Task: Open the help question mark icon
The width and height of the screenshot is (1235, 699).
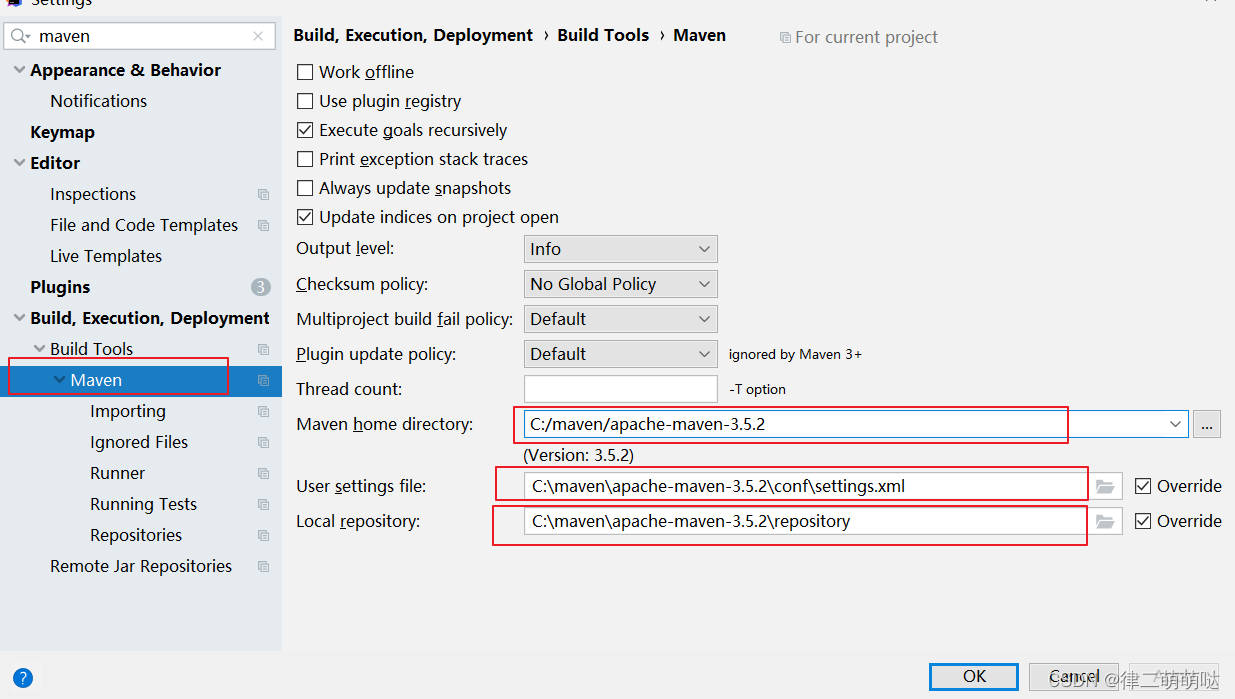Action: [x=23, y=677]
